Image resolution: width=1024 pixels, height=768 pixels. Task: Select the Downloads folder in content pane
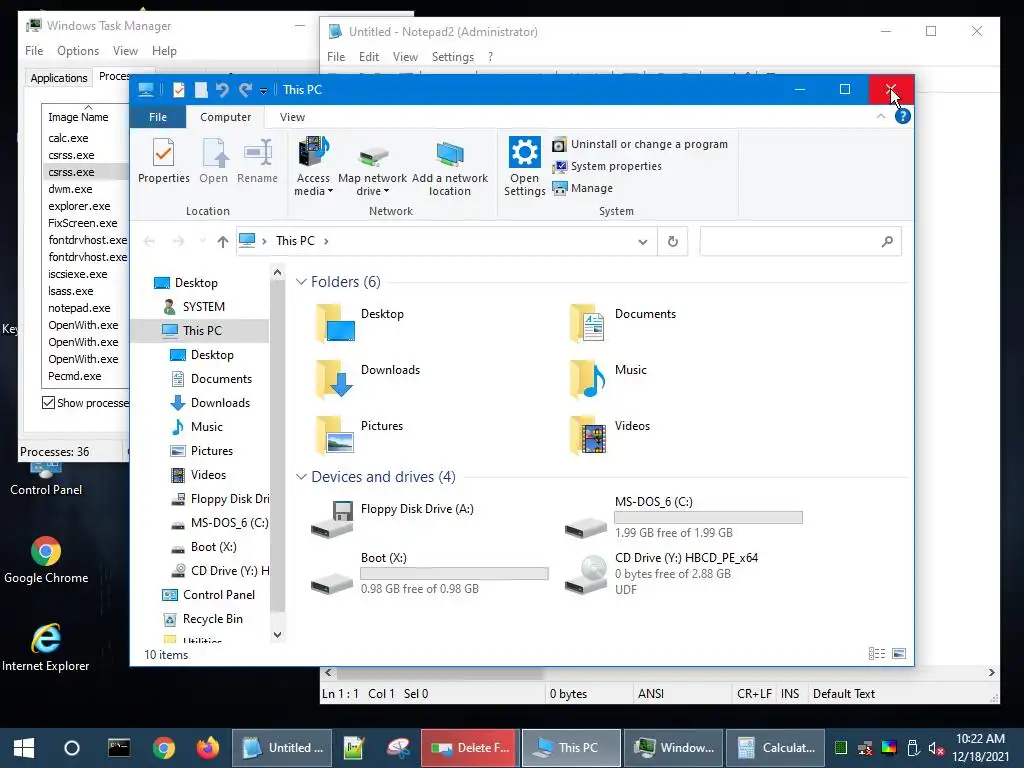pos(367,379)
